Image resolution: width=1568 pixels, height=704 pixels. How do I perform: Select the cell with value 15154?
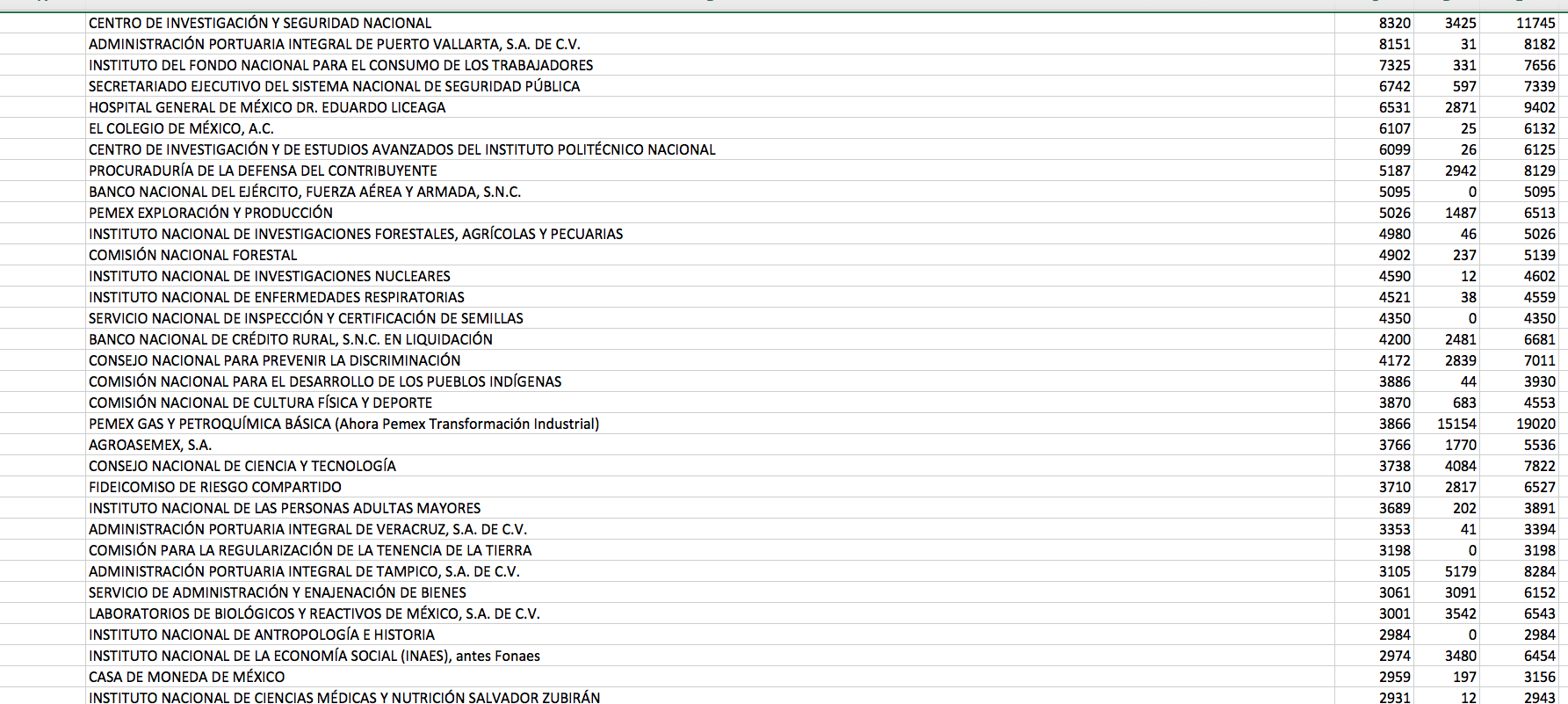pyautogui.click(x=1456, y=424)
